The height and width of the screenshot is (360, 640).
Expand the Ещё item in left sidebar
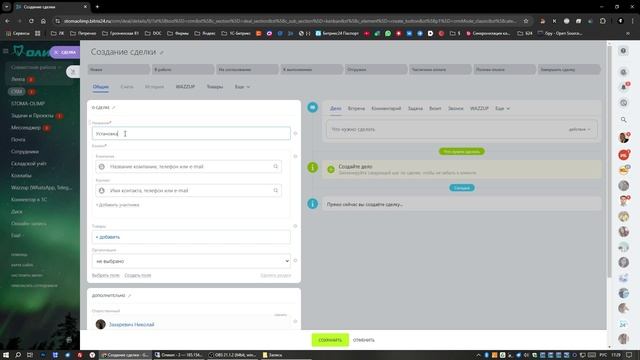click(x=17, y=236)
